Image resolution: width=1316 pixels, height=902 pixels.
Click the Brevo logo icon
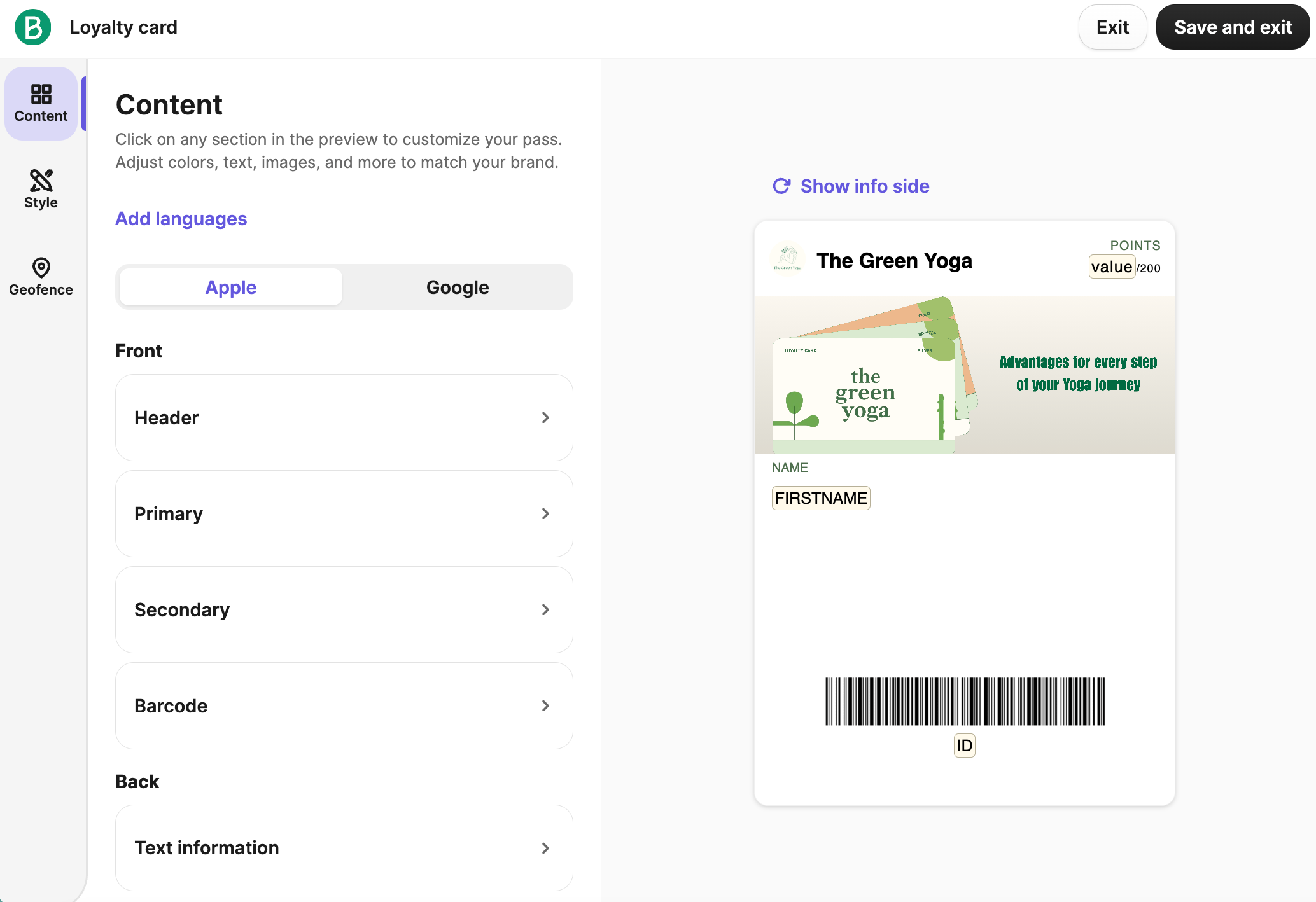click(33, 27)
